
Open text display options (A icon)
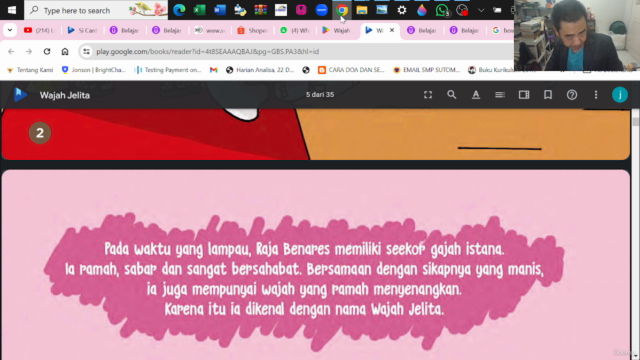(476, 95)
